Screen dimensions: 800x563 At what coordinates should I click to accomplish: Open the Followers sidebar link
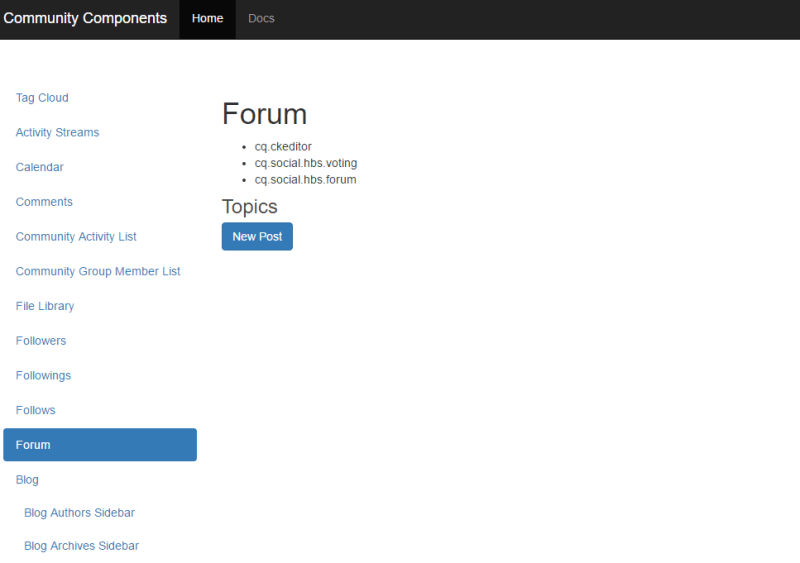41,341
